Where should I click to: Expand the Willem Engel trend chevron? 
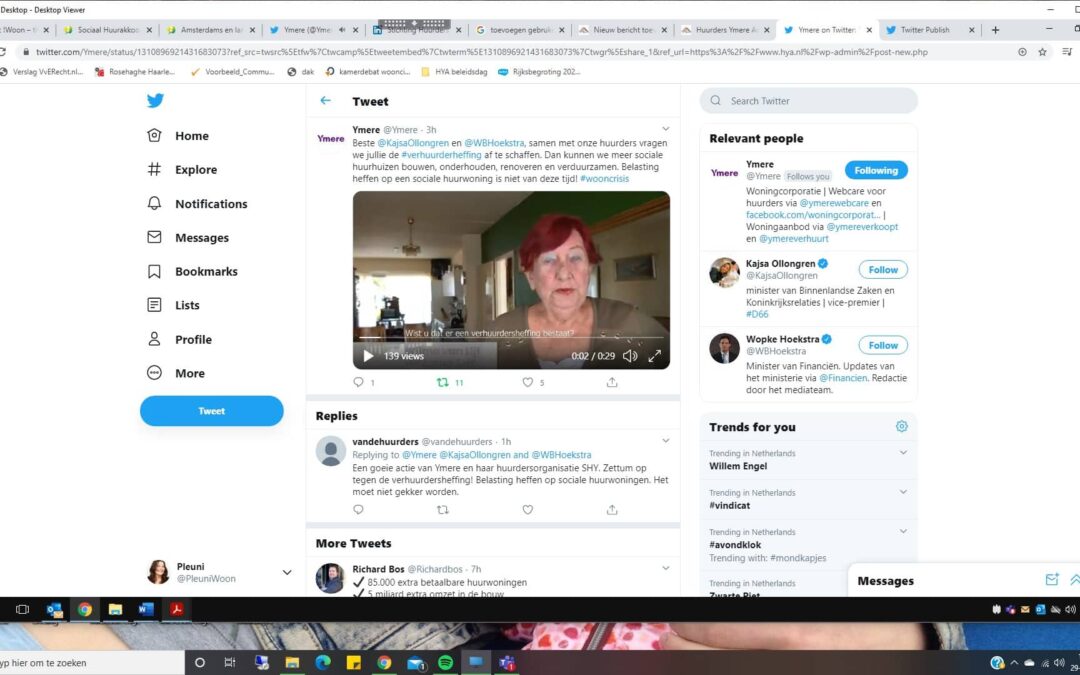point(903,453)
